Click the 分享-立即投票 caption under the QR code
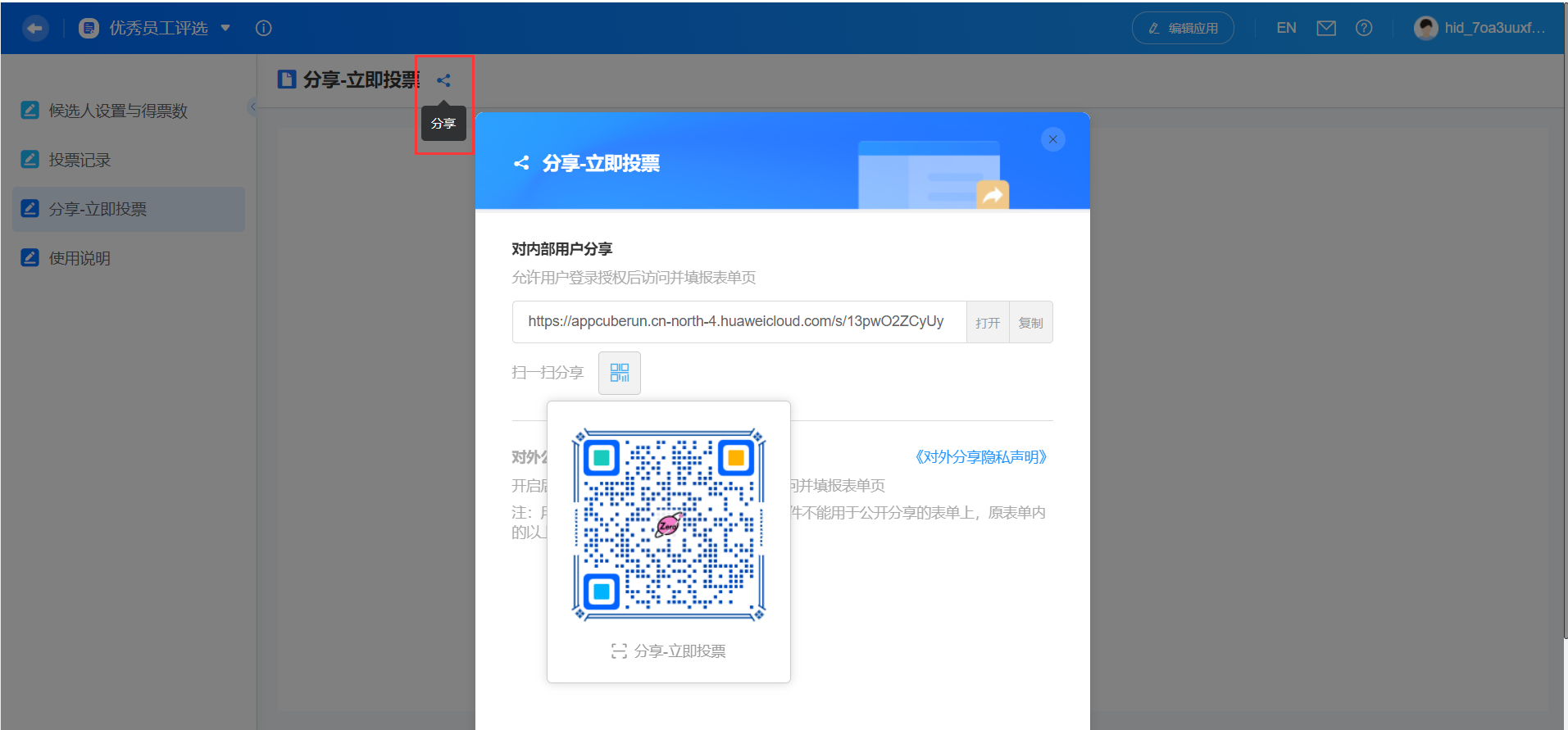This screenshot has width=1568, height=730. click(x=679, y=651)
